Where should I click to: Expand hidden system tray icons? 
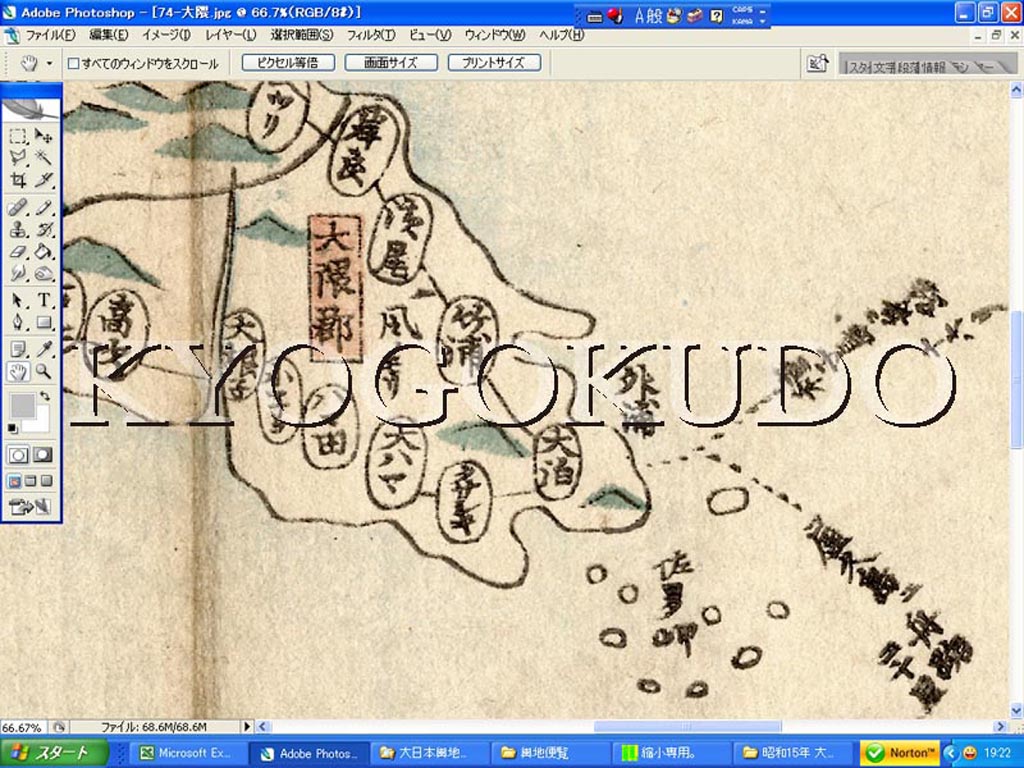(951, 753)
